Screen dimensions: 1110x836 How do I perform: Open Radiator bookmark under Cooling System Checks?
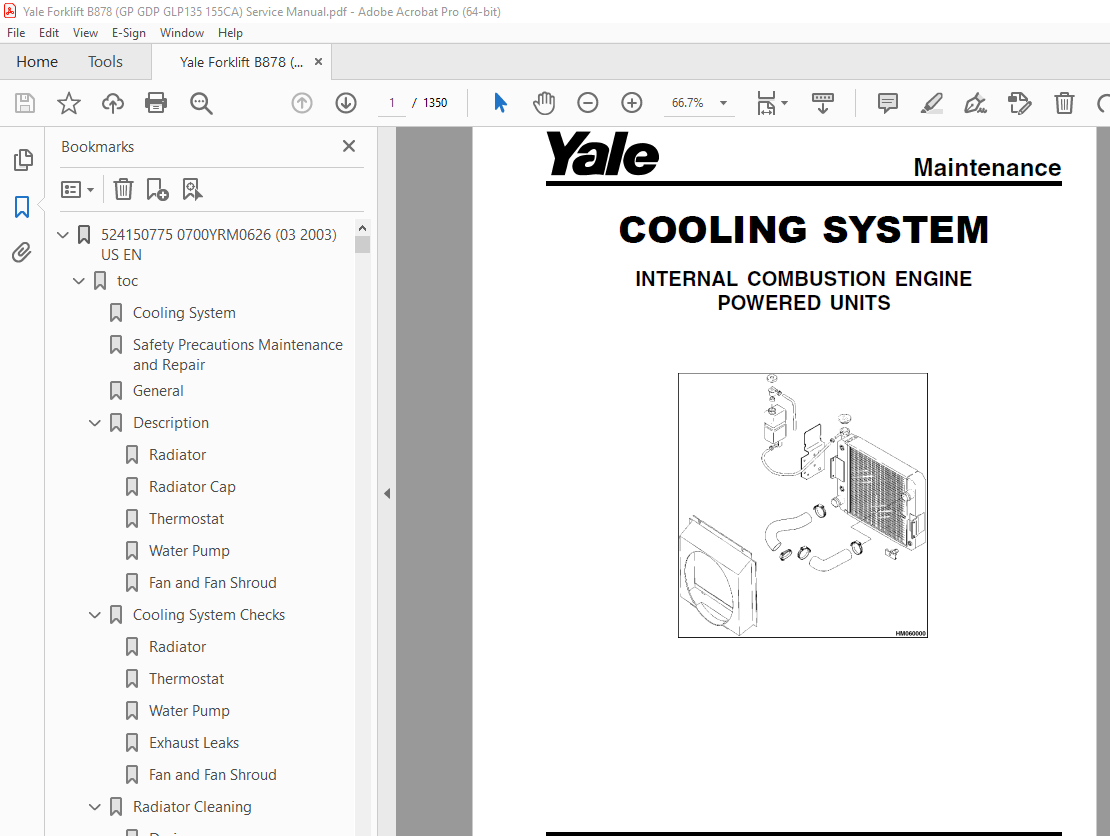click(177, 647)
